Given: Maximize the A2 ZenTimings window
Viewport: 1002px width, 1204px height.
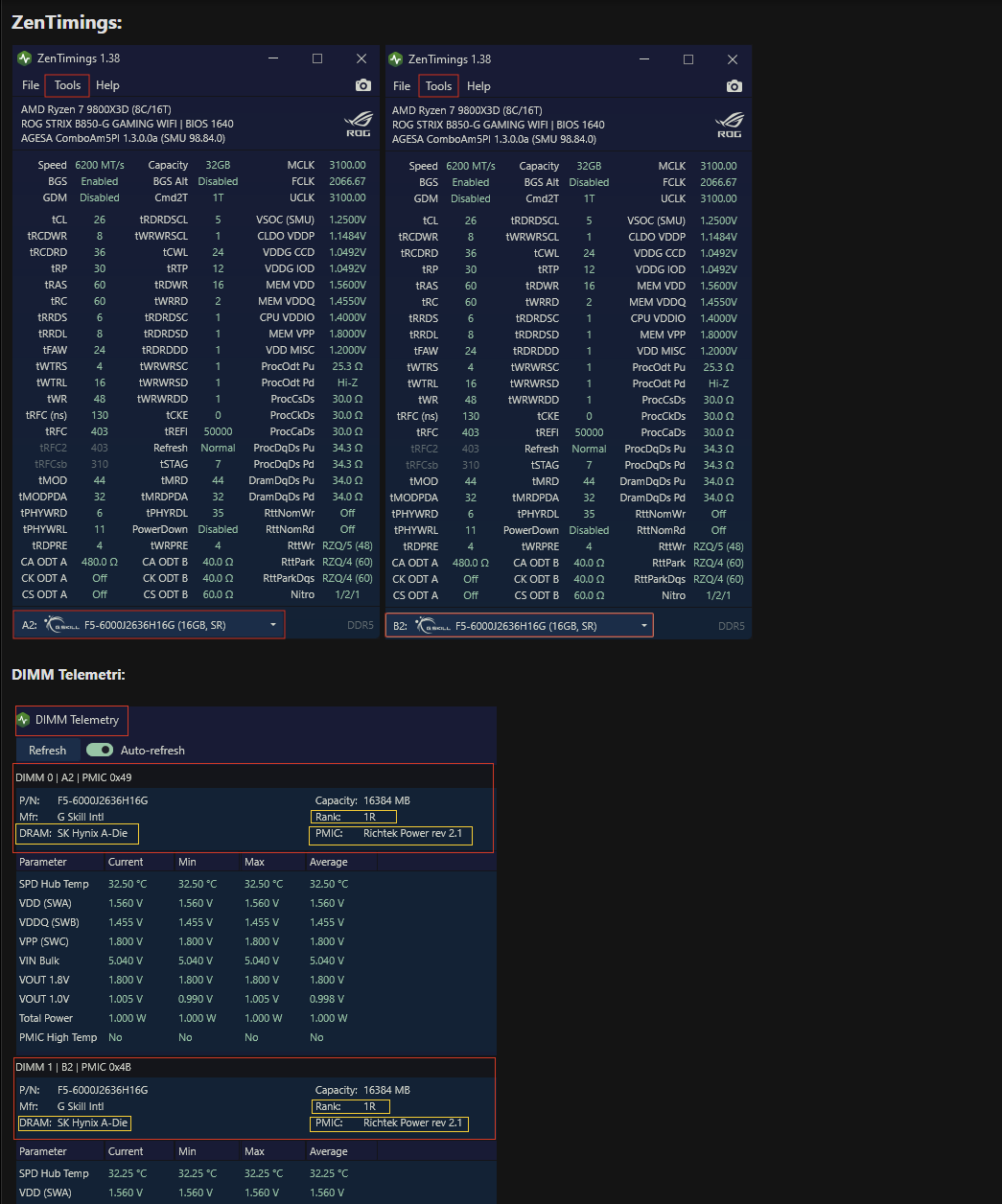Looking at the screenshot, I should pyautogui.click(x=317, y=58).
